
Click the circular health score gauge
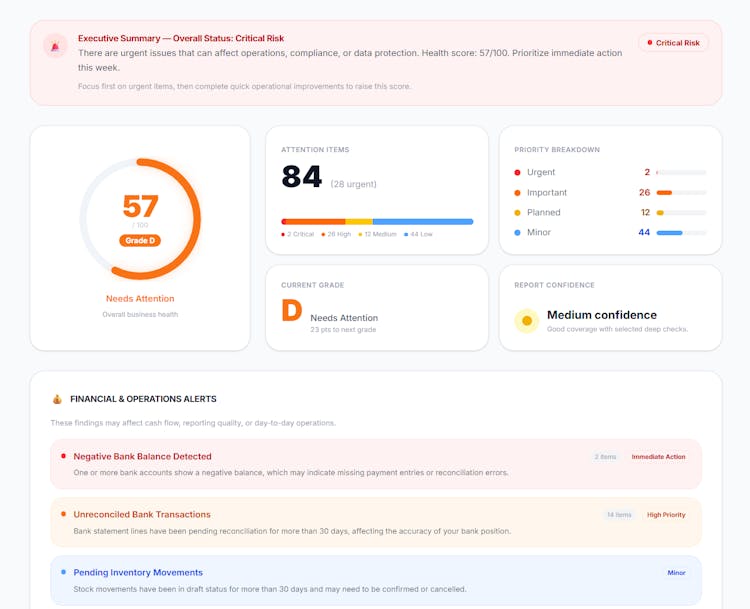coord(140,219)
